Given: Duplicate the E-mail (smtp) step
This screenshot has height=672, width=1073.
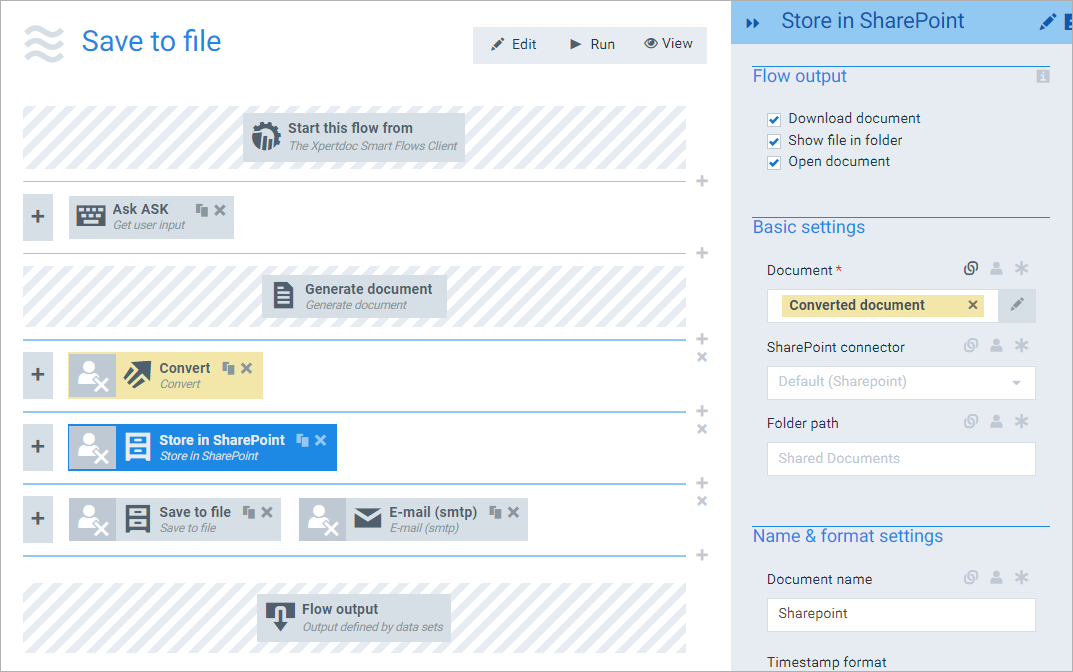Looking at the screenshot, I should pyautogui.click(x=495, y=512).
